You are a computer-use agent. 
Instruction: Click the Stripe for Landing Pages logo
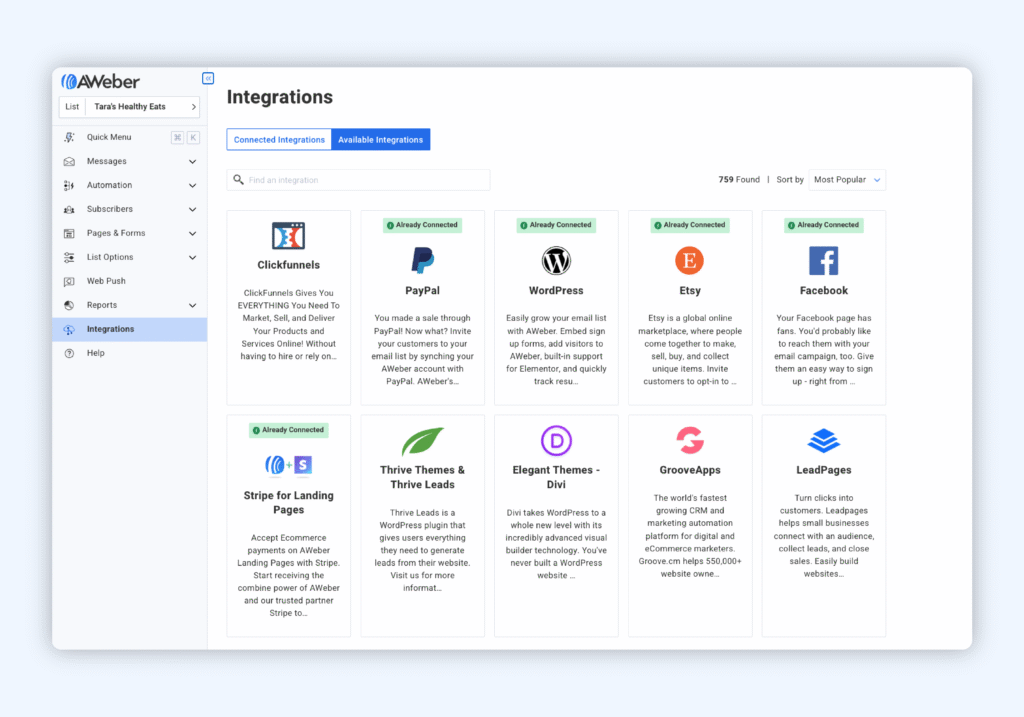point(289,465)
